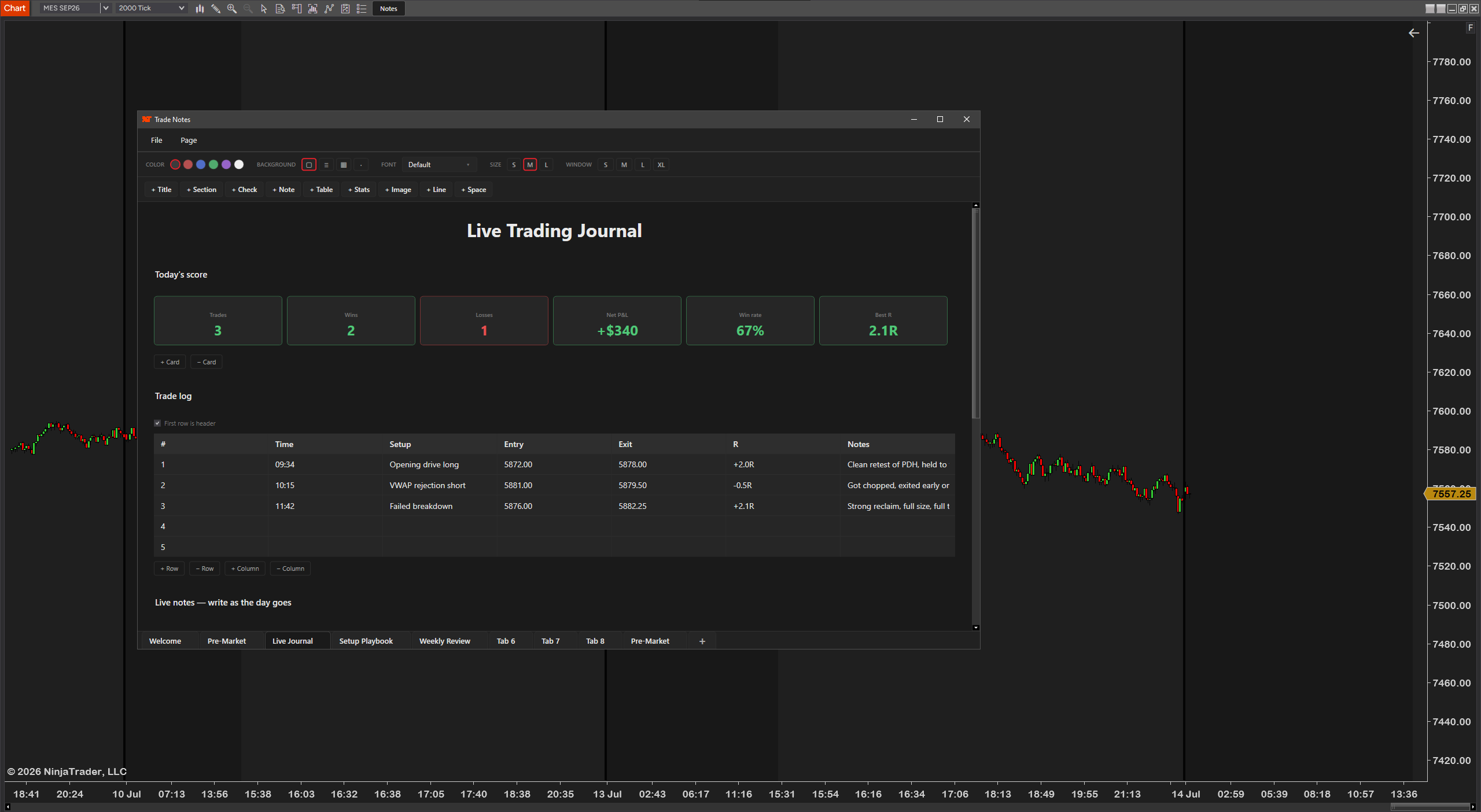Screen dimensions: 1481x812
Task: Open the data series bars icon
Action: [313, 8]
